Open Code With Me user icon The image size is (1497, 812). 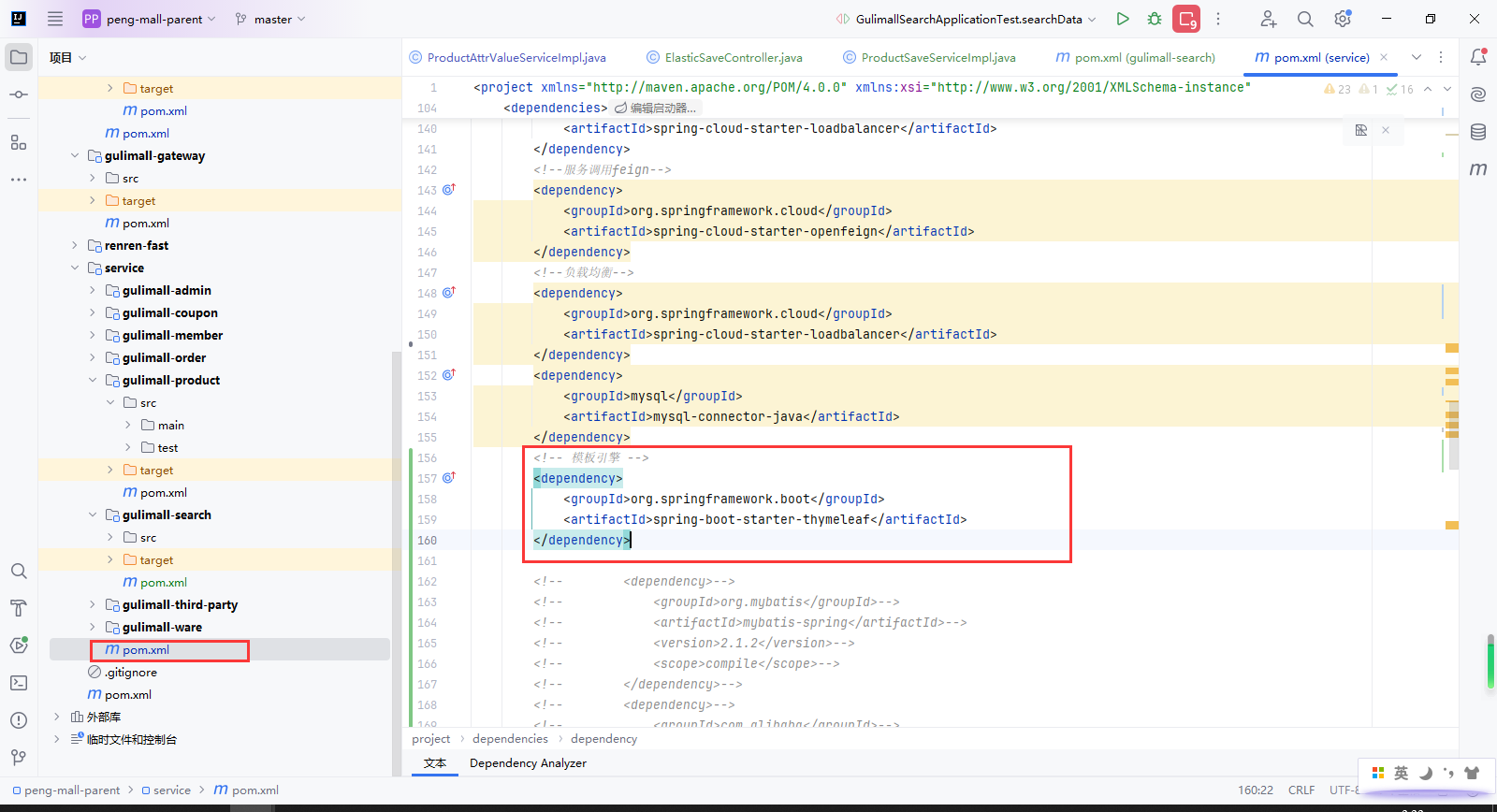pyautogui.click(x=1268, y=19)
